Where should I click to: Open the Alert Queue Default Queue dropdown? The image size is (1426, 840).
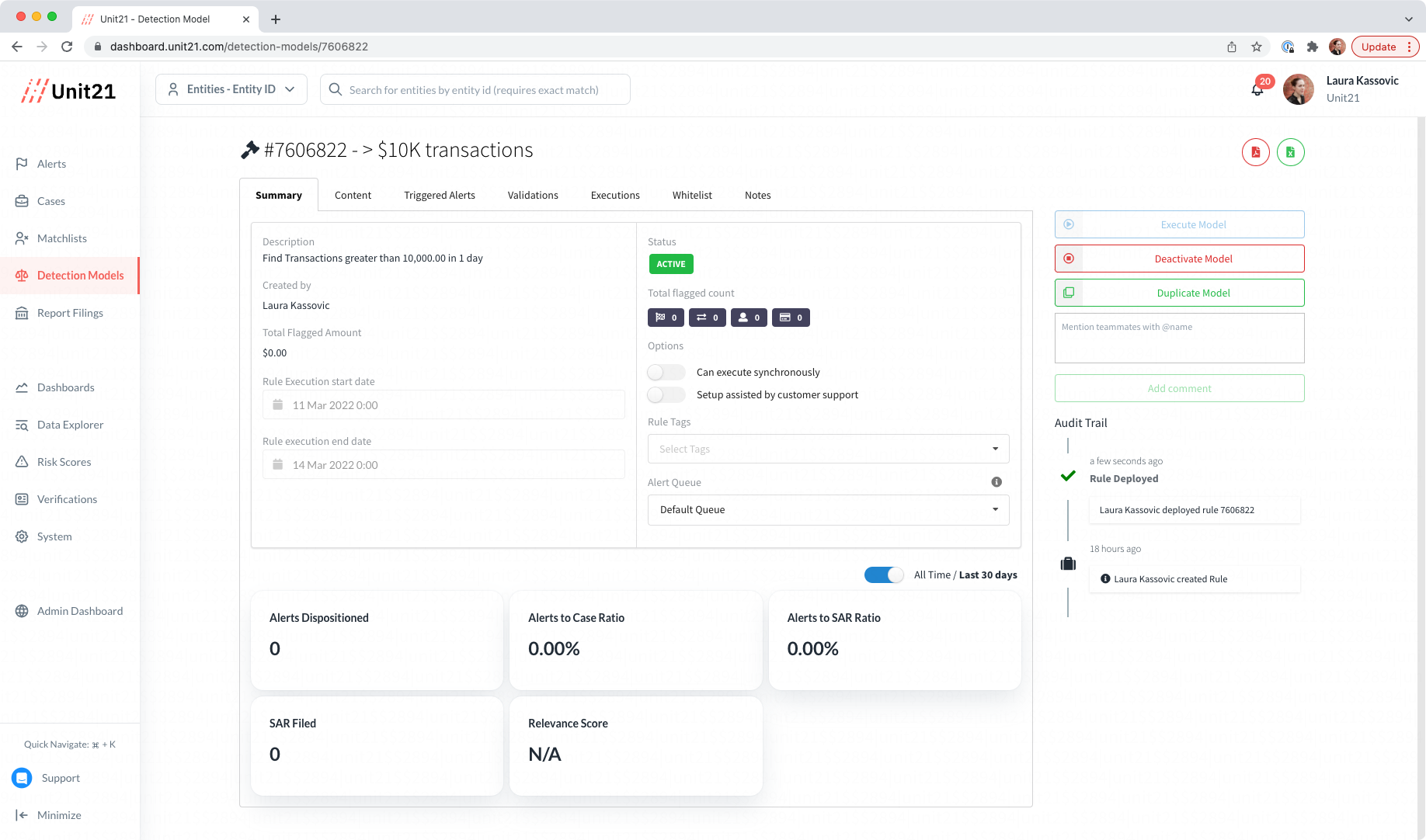pos(829,510)
